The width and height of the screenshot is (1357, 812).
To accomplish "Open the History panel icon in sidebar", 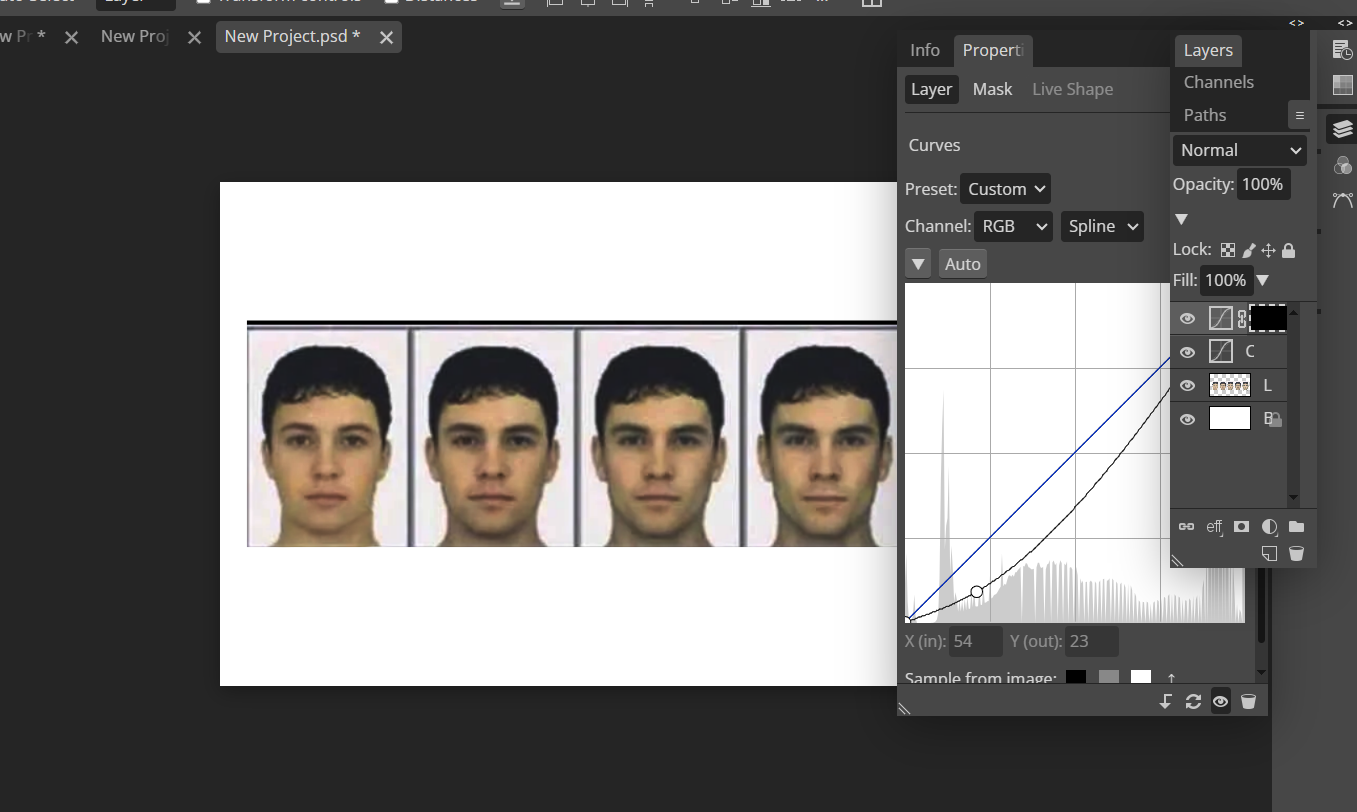I will click(1342, 50).
